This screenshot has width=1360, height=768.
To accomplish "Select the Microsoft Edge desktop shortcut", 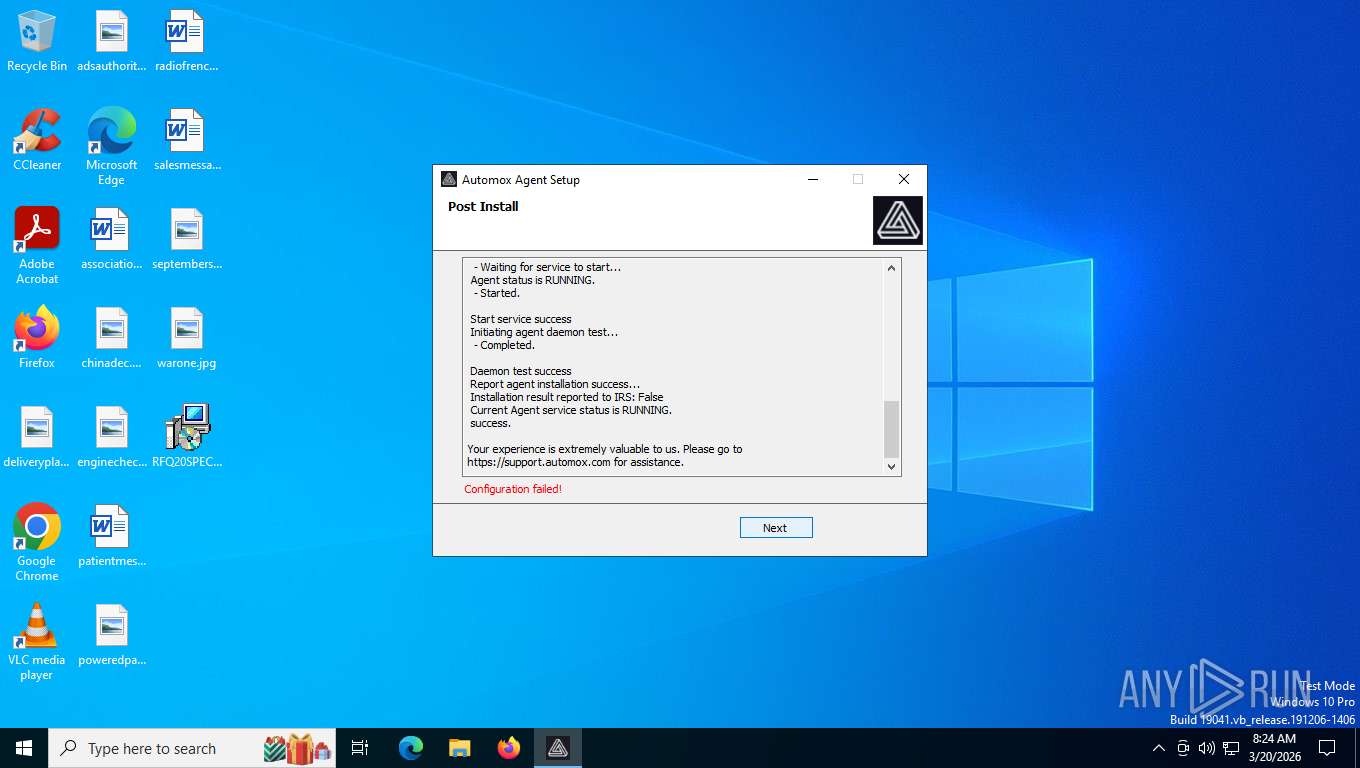I will point(111,147).
